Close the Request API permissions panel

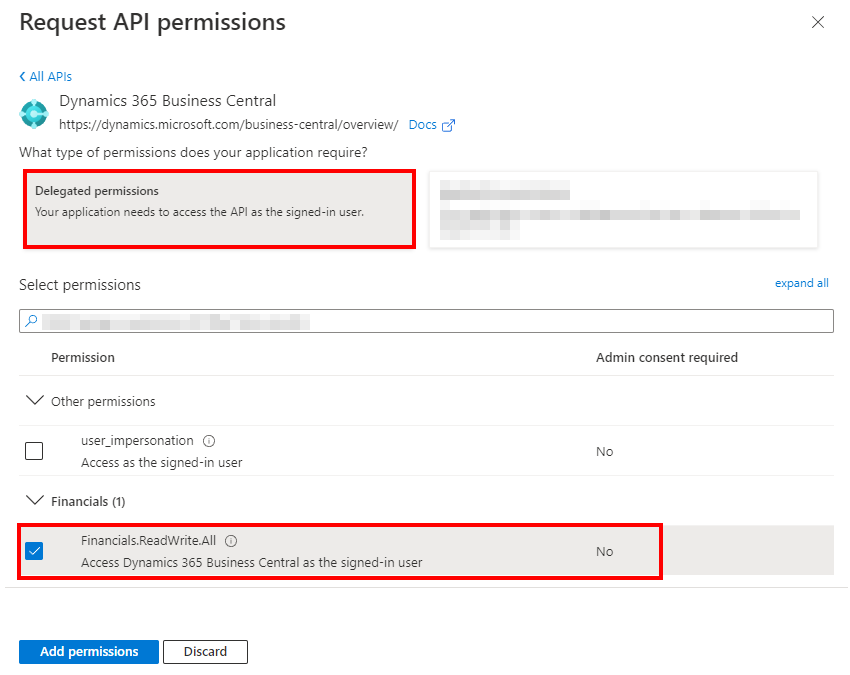click(x=817, y=22)
